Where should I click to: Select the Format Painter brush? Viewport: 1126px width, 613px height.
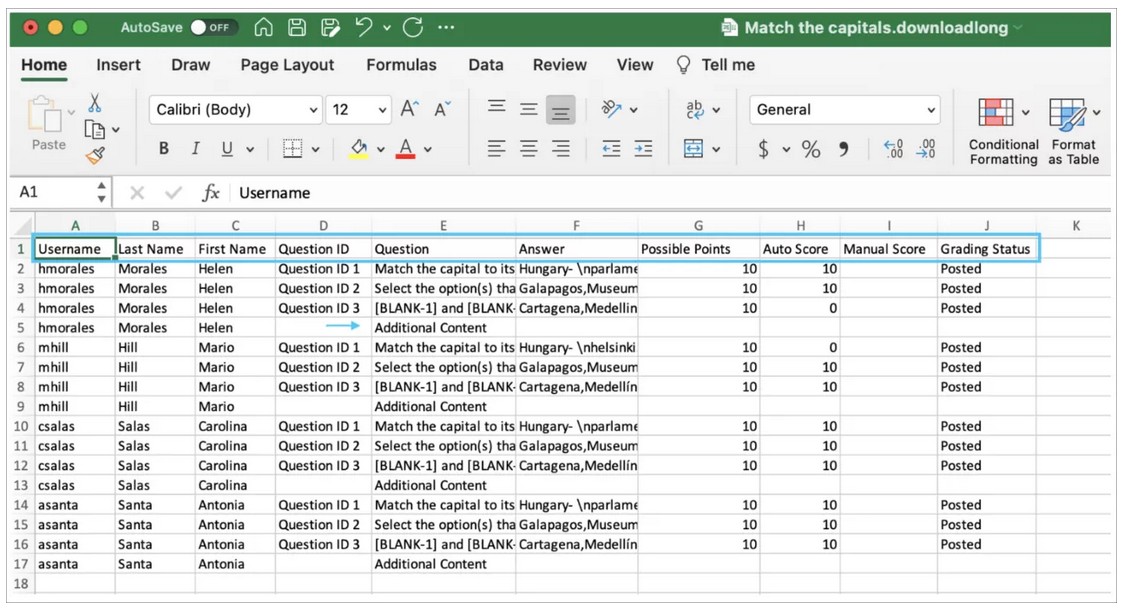95,155
